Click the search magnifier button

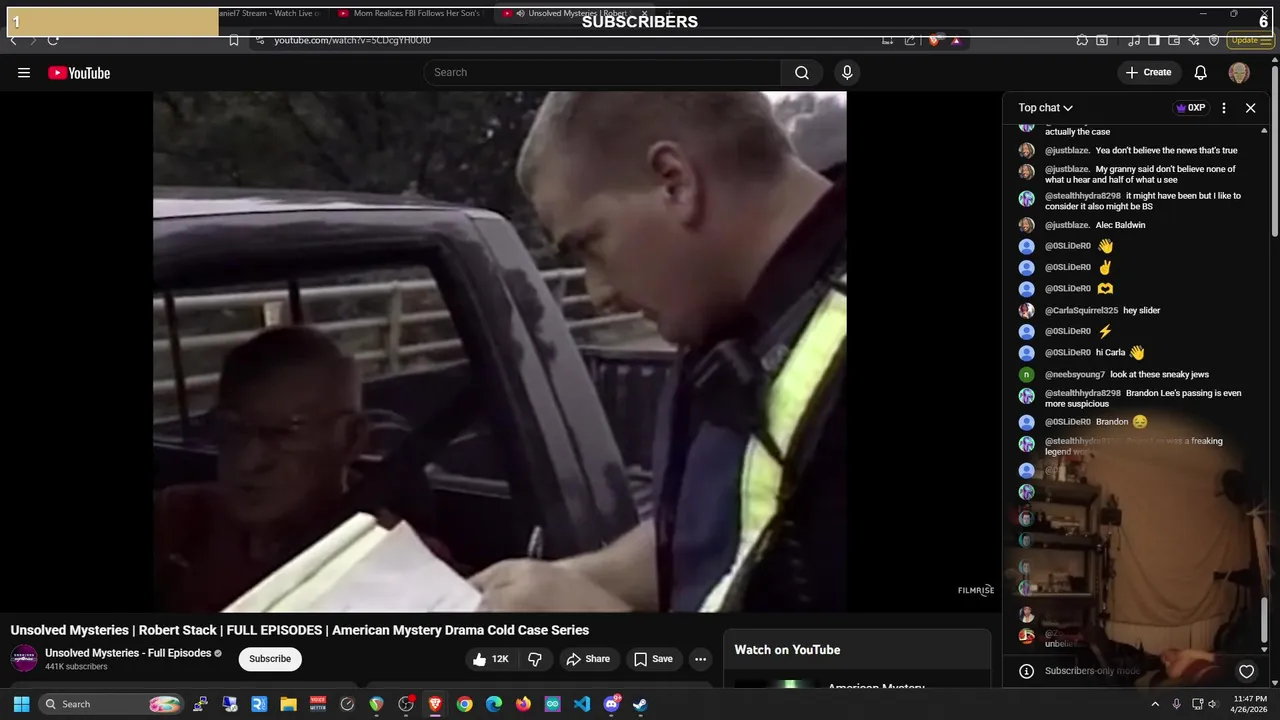coord(802,72)
